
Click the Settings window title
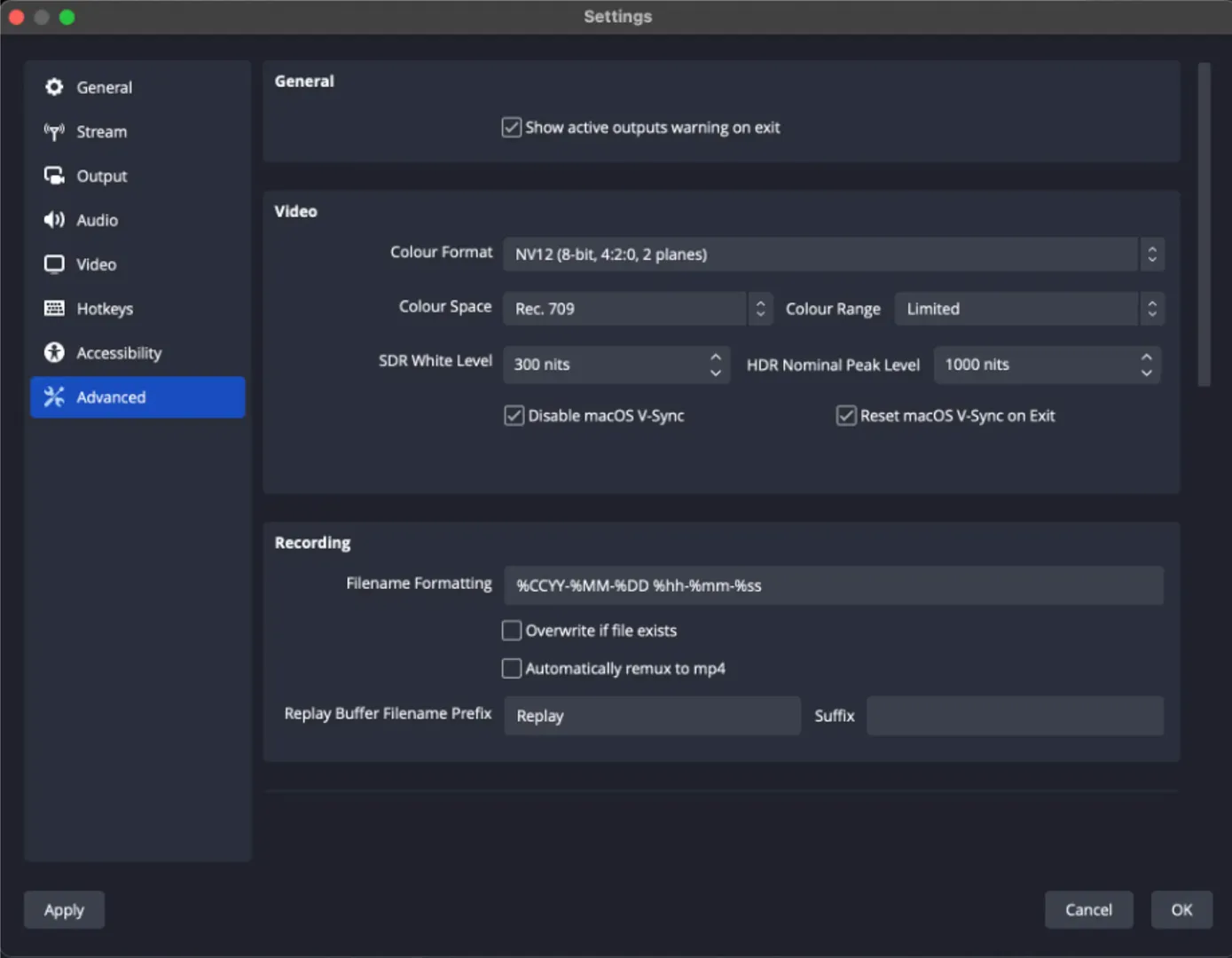tap(617, 16)
